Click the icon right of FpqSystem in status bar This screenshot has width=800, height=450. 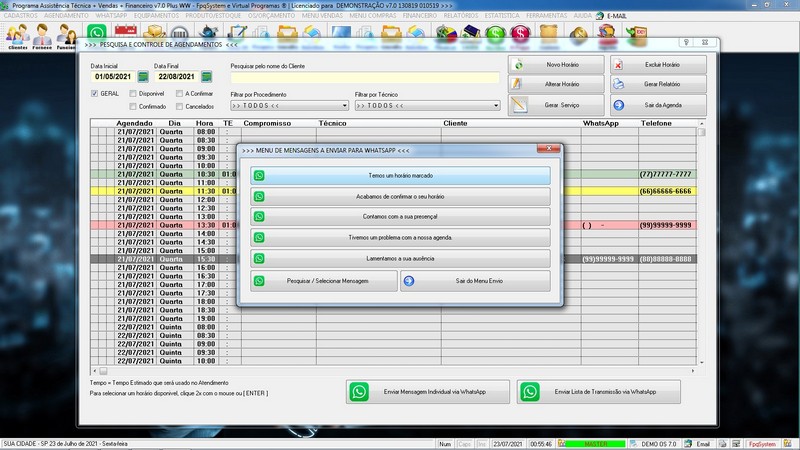(788, 444)
